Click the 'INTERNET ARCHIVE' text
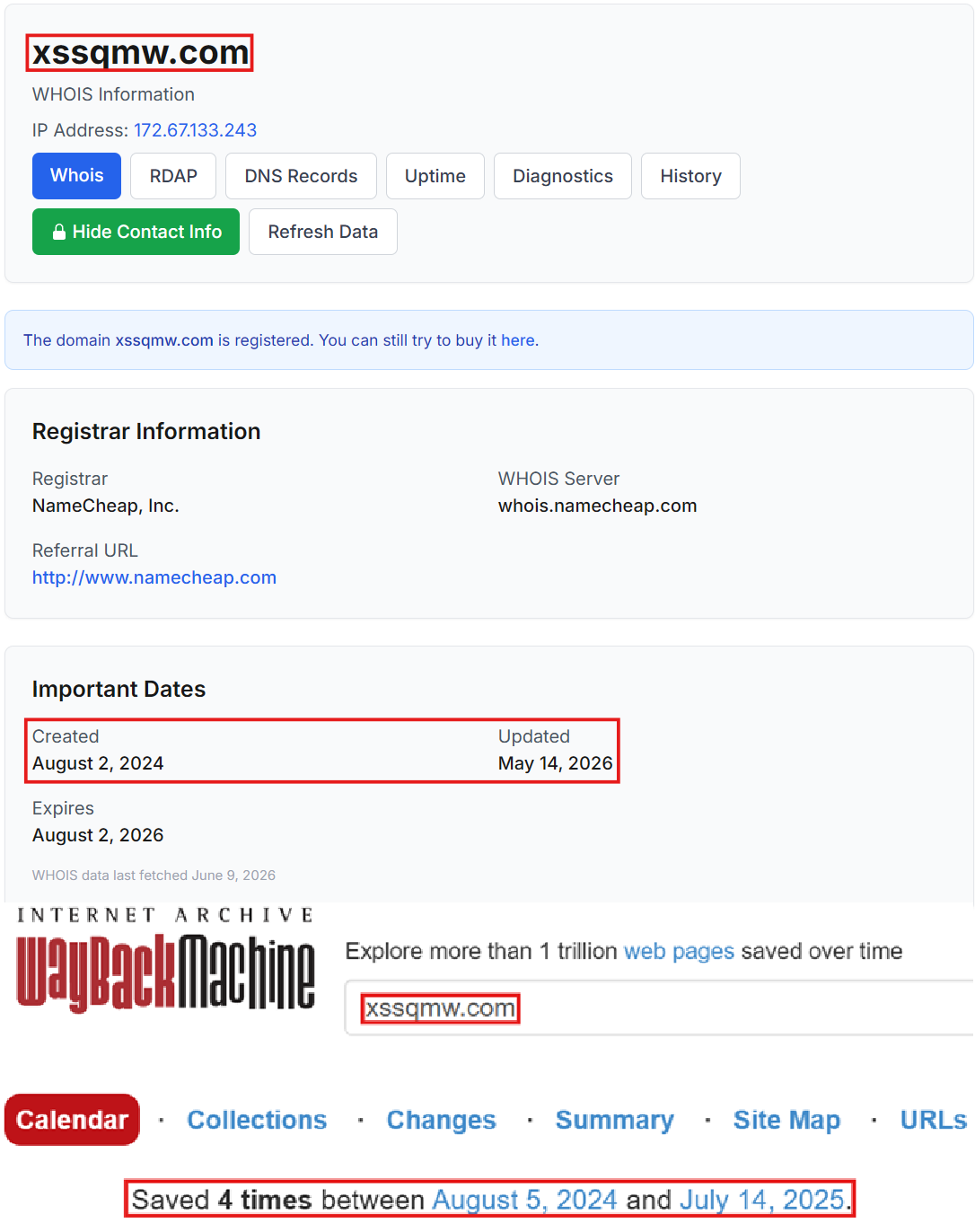Image resolution: width=975 pixels, height=1232 pixels. click(166, 915)
